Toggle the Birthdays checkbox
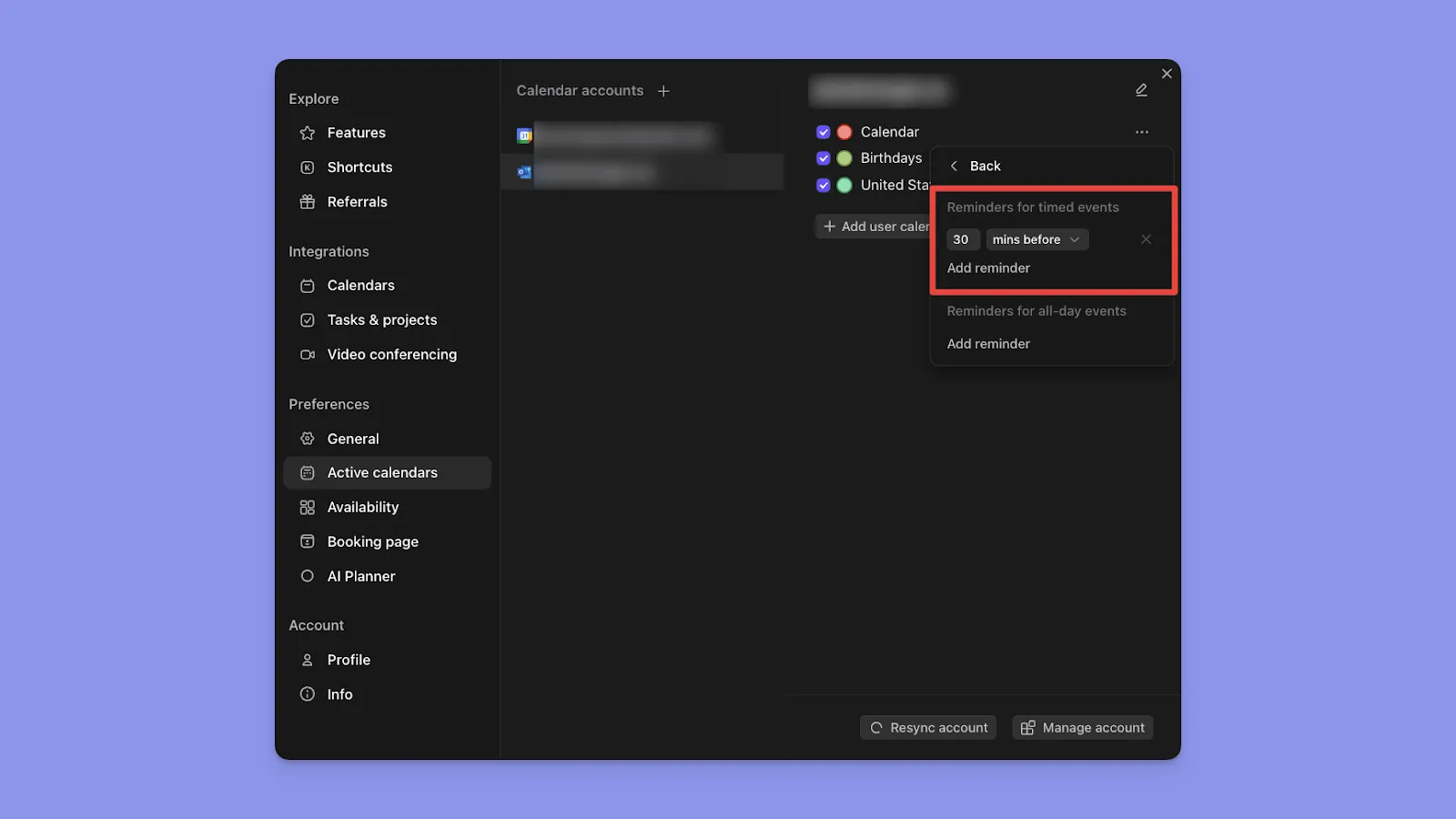This screenshot has width=1456, height=819. pyautogui.click(x=824, y=158)
